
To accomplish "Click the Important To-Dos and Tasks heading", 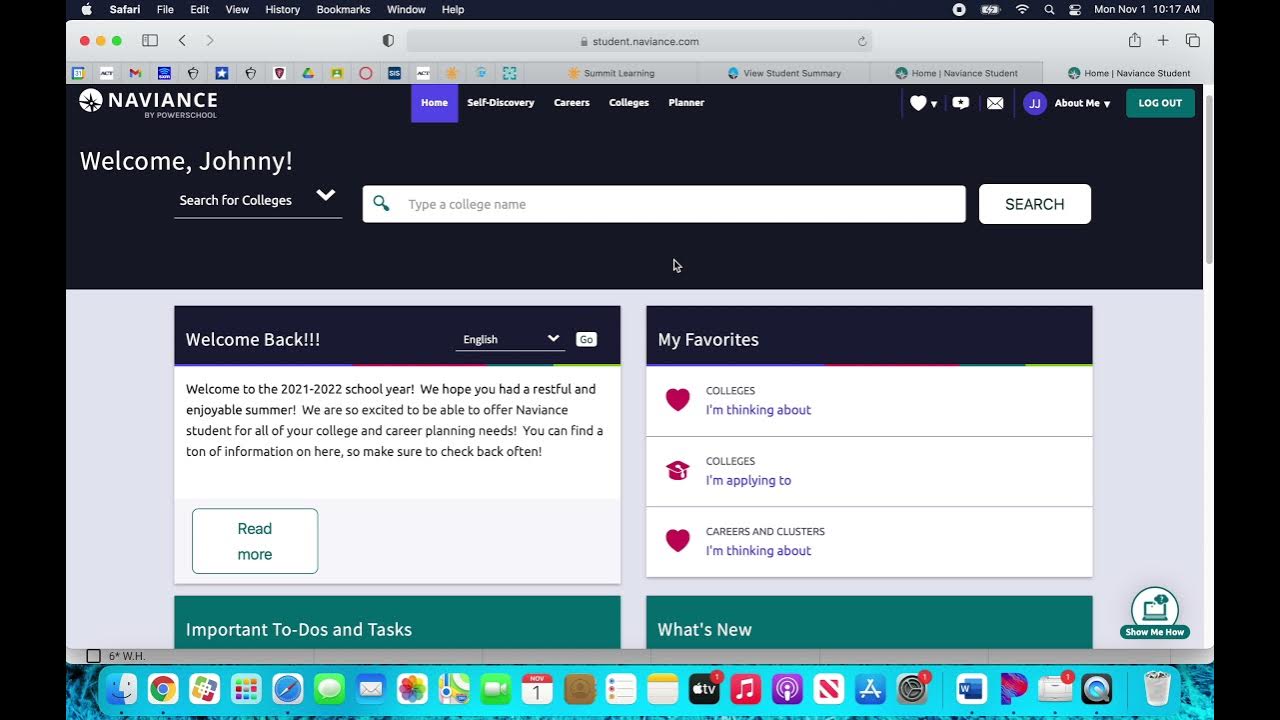I will point(299,630).
